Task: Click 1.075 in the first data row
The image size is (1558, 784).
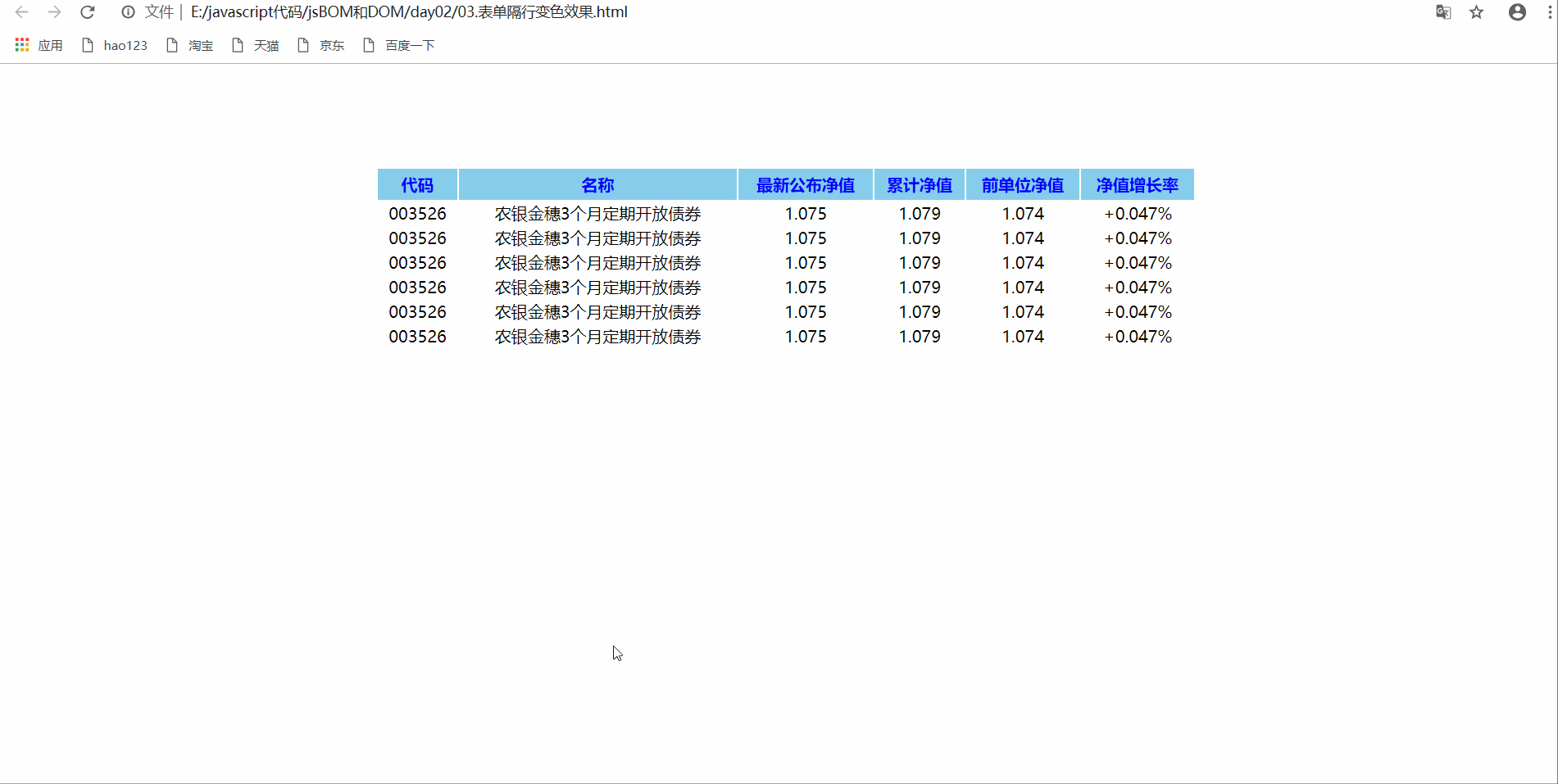Action: tap(806, 214)
